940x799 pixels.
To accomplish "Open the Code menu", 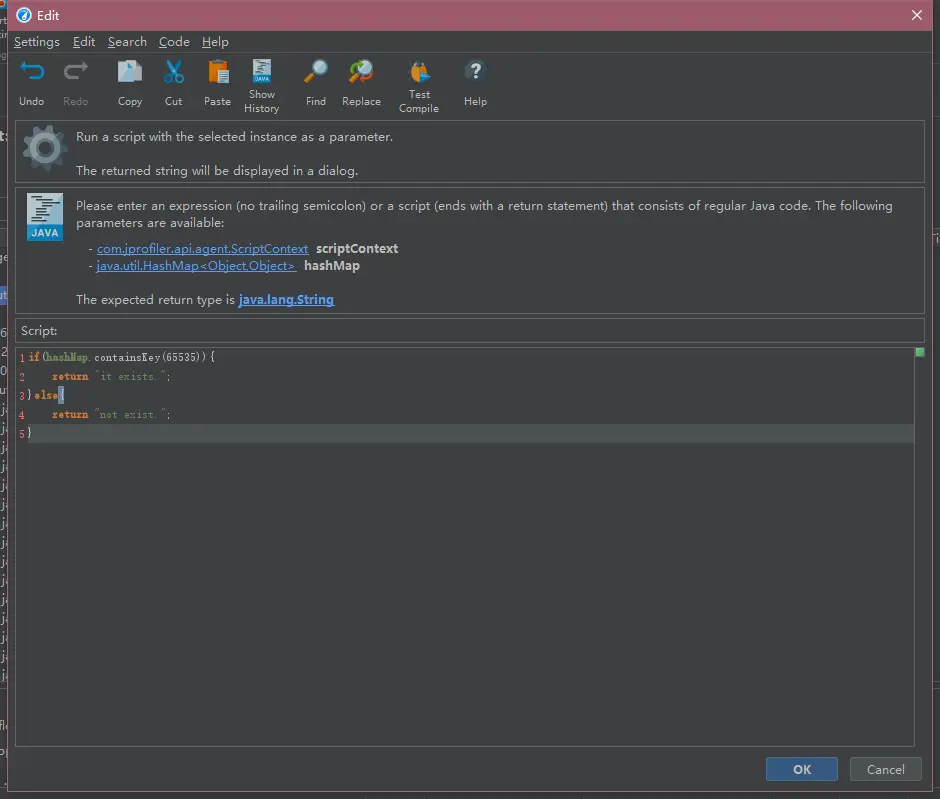I will click(x=174, y=42).
